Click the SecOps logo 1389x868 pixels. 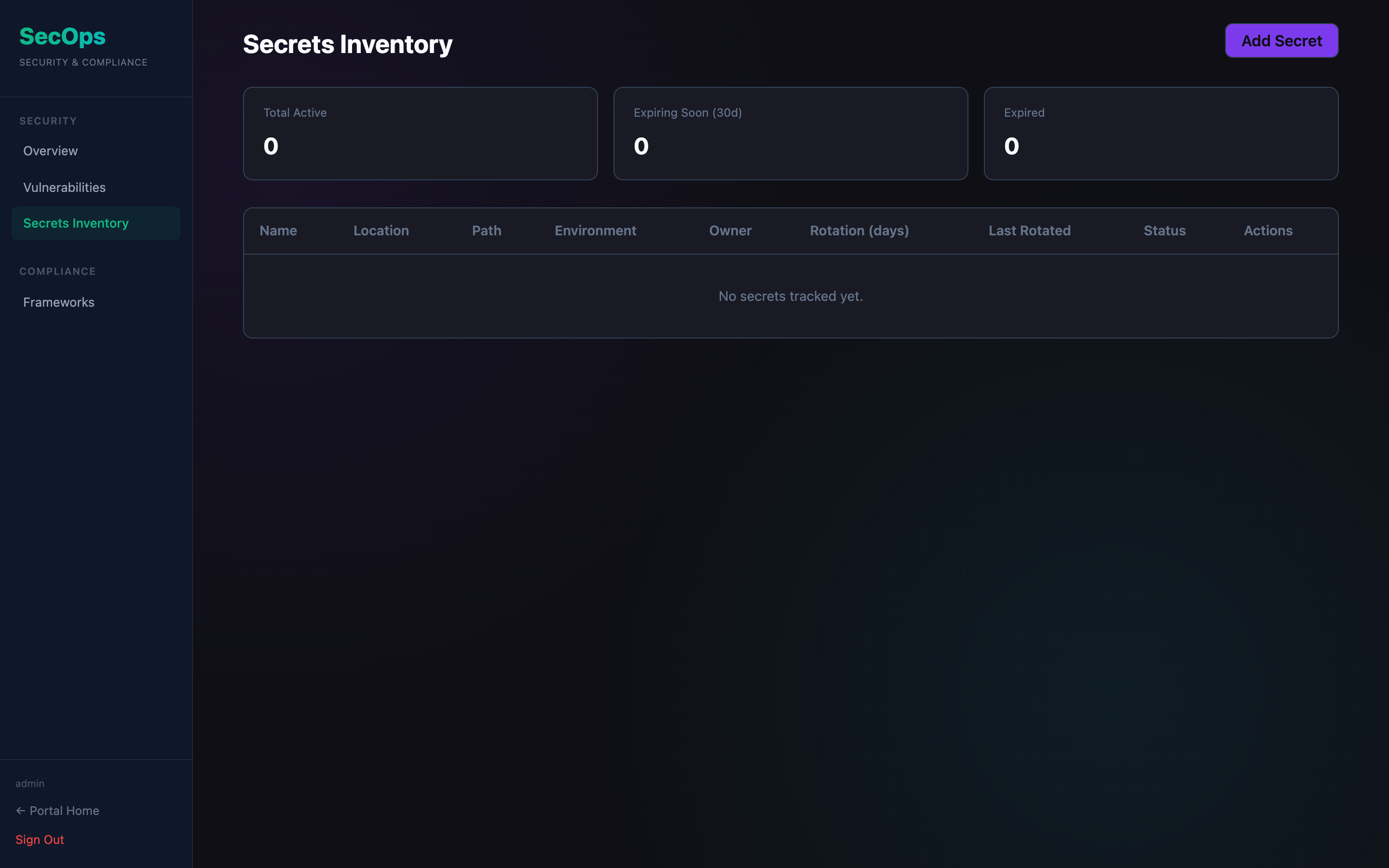coord(63,36)
